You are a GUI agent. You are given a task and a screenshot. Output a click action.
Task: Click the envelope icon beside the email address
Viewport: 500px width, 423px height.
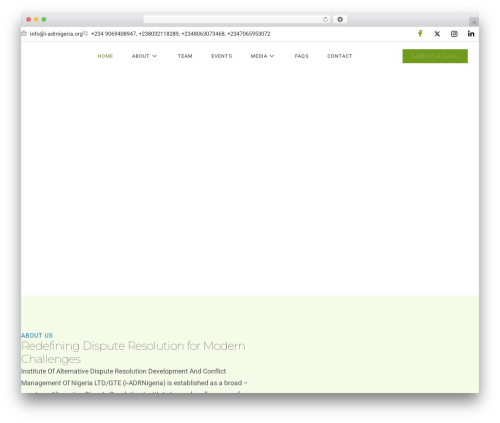(24, 33)
